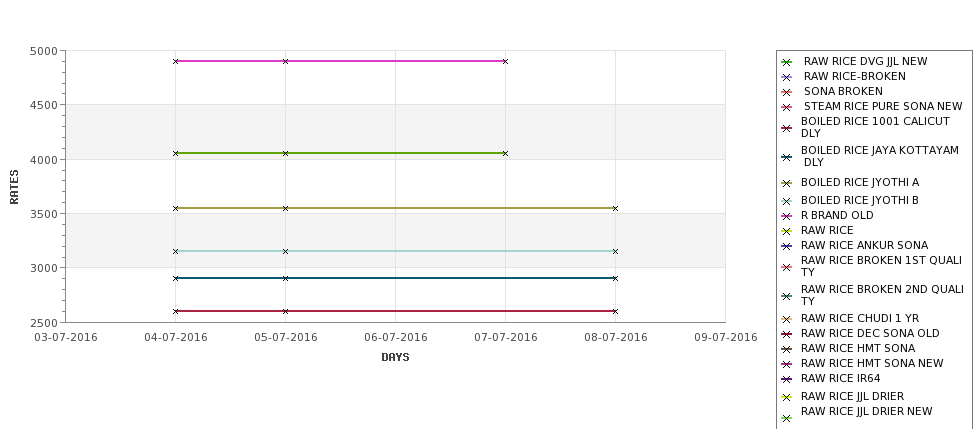The width and height of the screenshot is (975, 429).
Task: Click the RAW RICE DVG JJL NEW legend marker
Action: [x=787, y=62]
